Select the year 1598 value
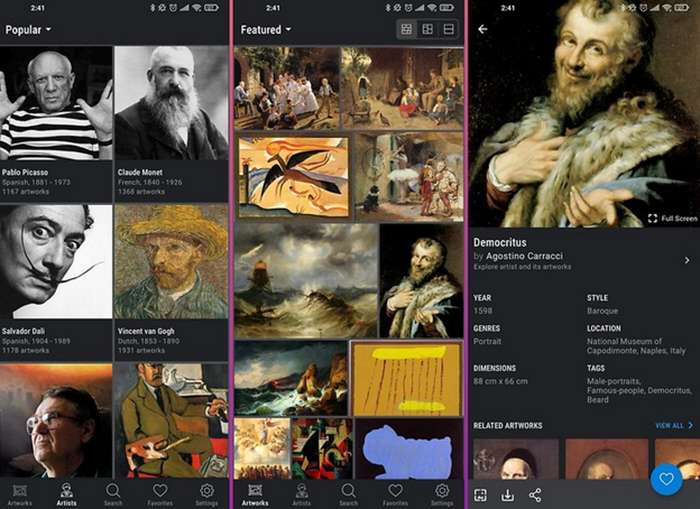This screenshot has width=700, height=509. coord(483,311)
